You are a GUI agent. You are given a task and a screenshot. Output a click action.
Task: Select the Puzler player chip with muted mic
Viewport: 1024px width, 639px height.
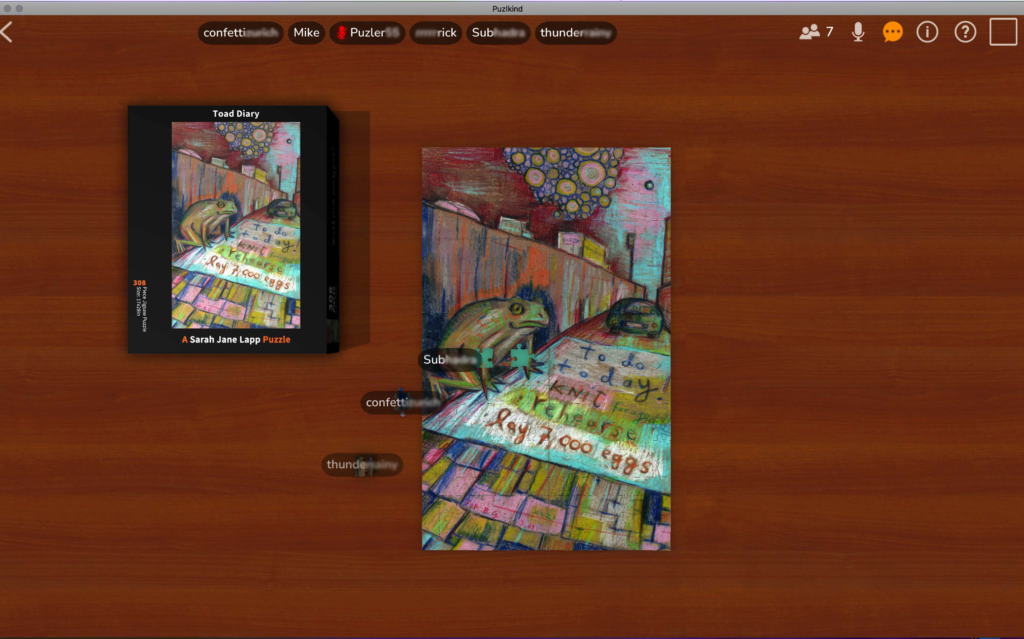pyautogui.click(x=367, y=33)
